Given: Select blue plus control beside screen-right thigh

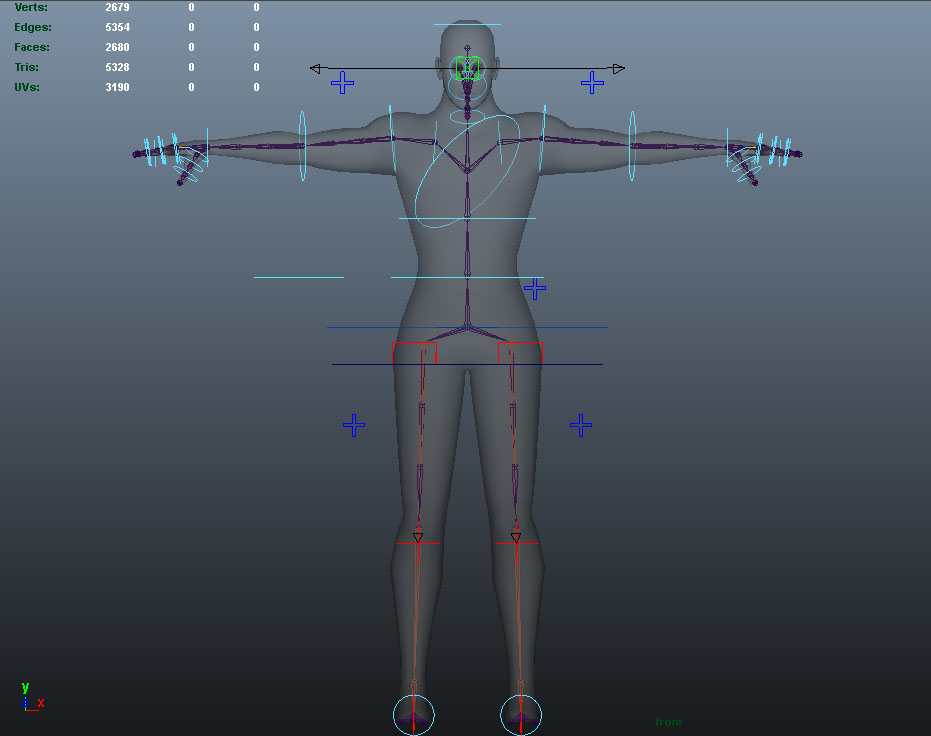Looking at the screenshot, I should click(x=581, y=425).
